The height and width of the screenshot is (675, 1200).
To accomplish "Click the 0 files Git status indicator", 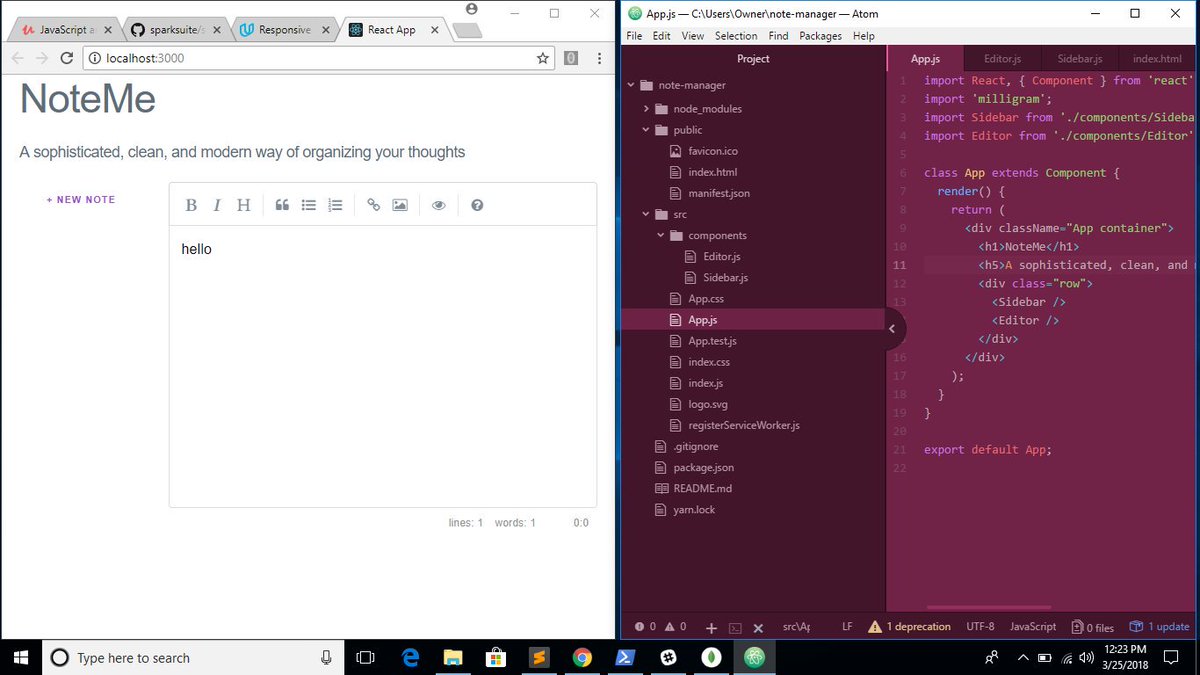I will [x=1092, y=627].
